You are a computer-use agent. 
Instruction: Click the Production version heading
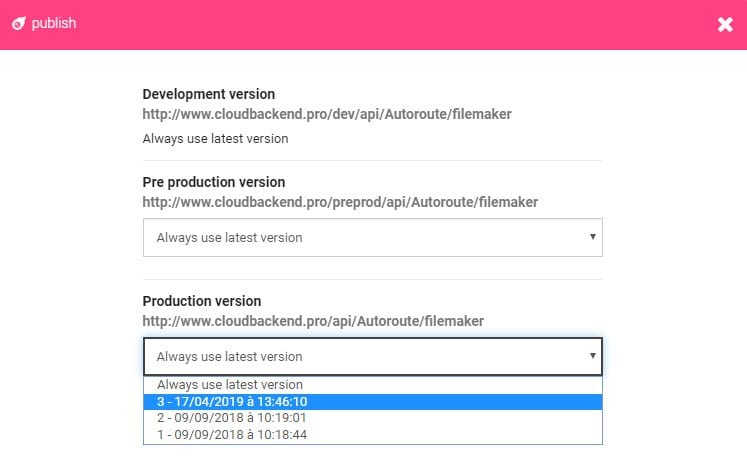click(202, 301)
